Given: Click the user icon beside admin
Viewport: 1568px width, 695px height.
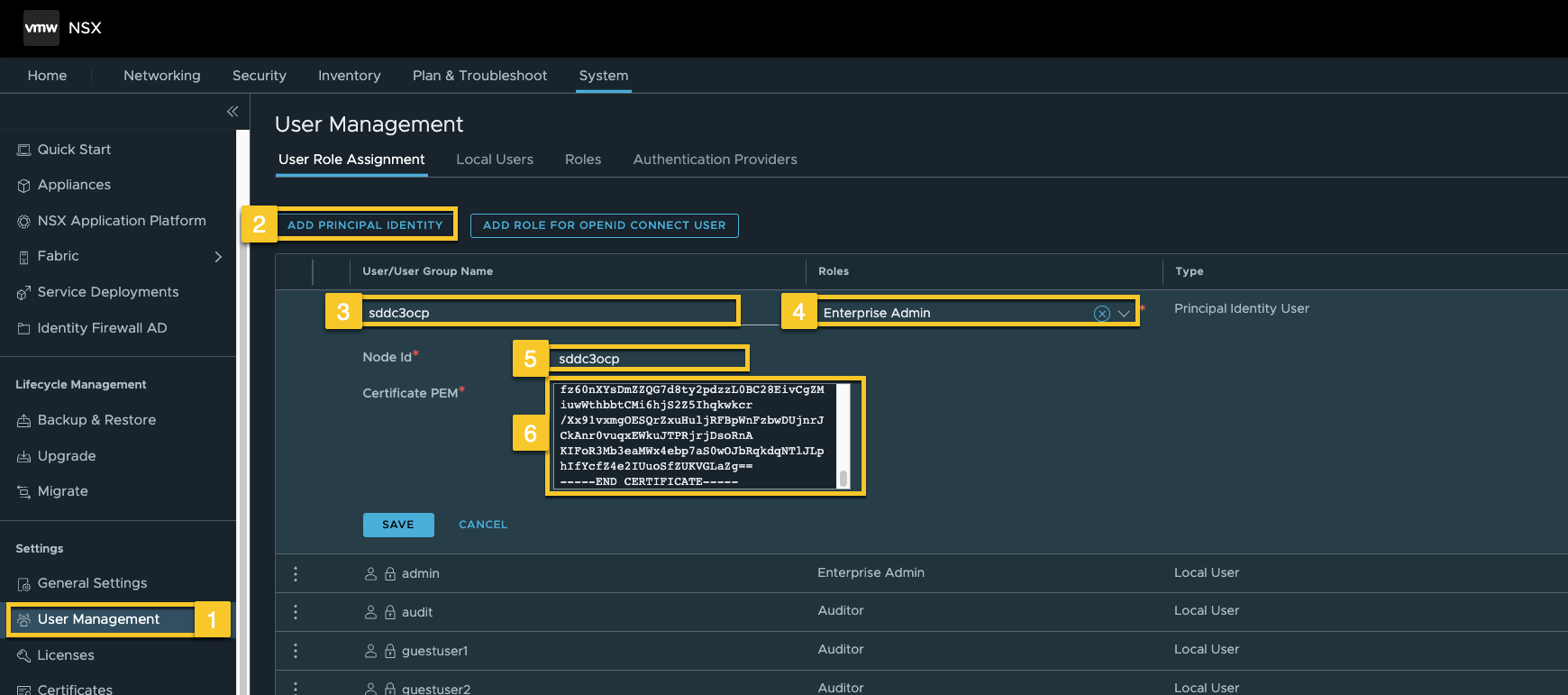Looking at the screenshot, I should tap(370, 573).
